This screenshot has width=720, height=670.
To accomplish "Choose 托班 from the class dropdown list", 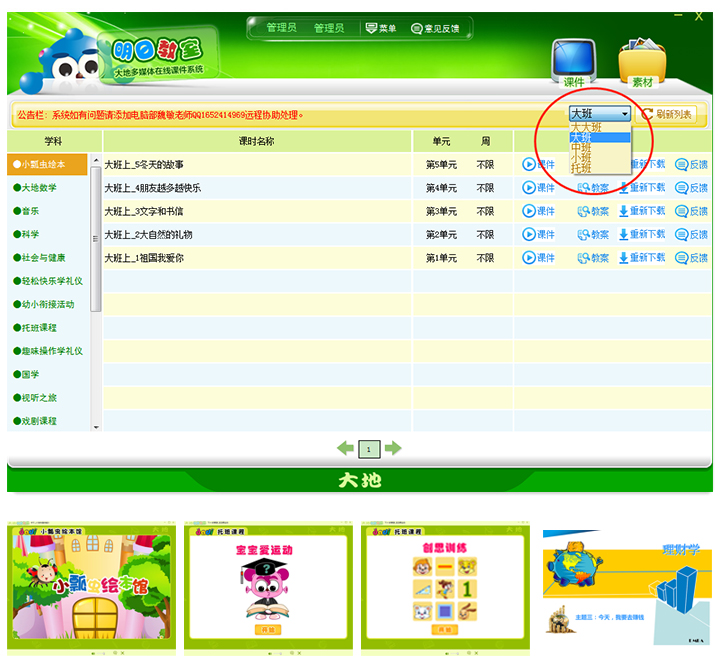I will point(581,169).
